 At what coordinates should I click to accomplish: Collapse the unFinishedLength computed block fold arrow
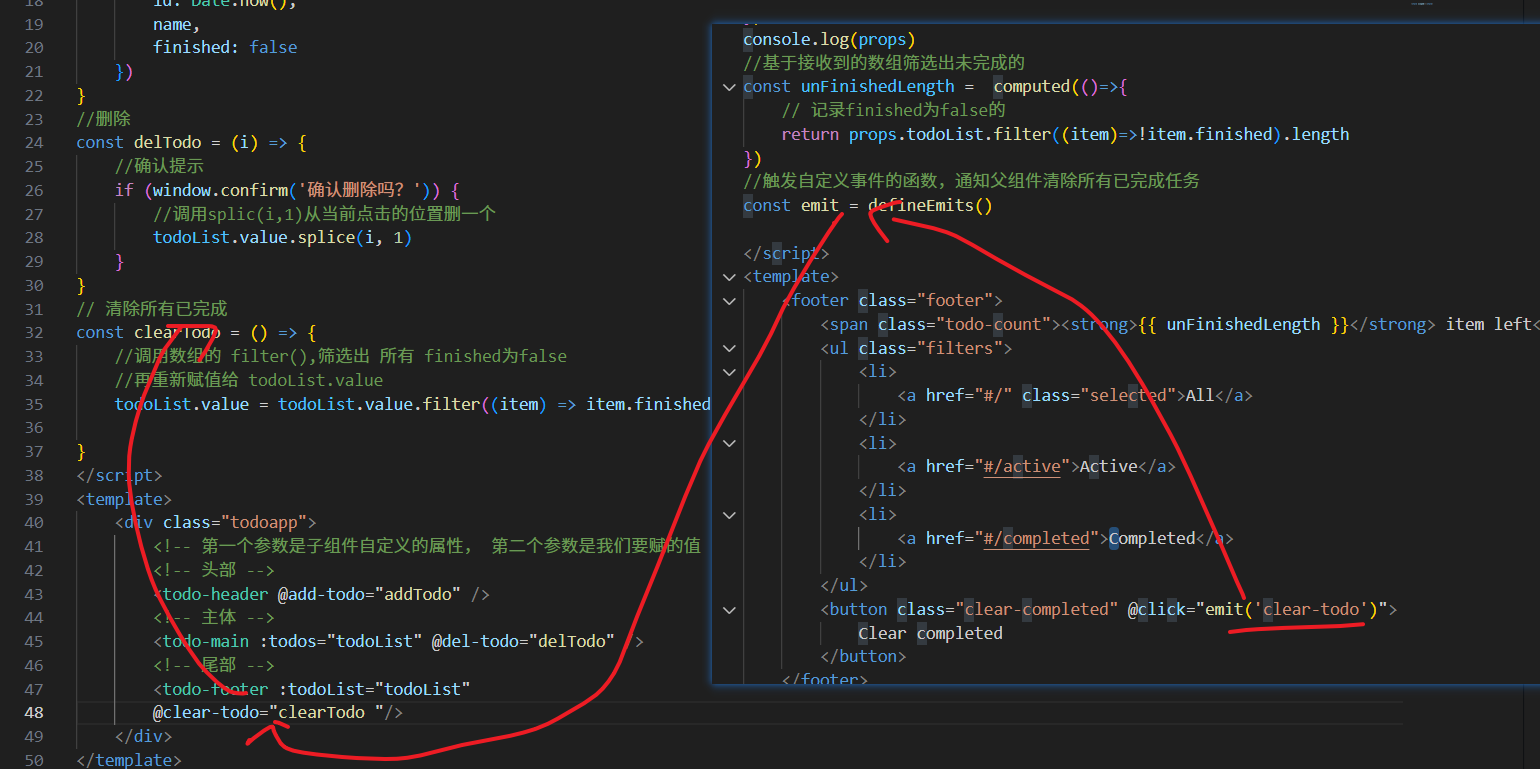click(x=729, y=87)
